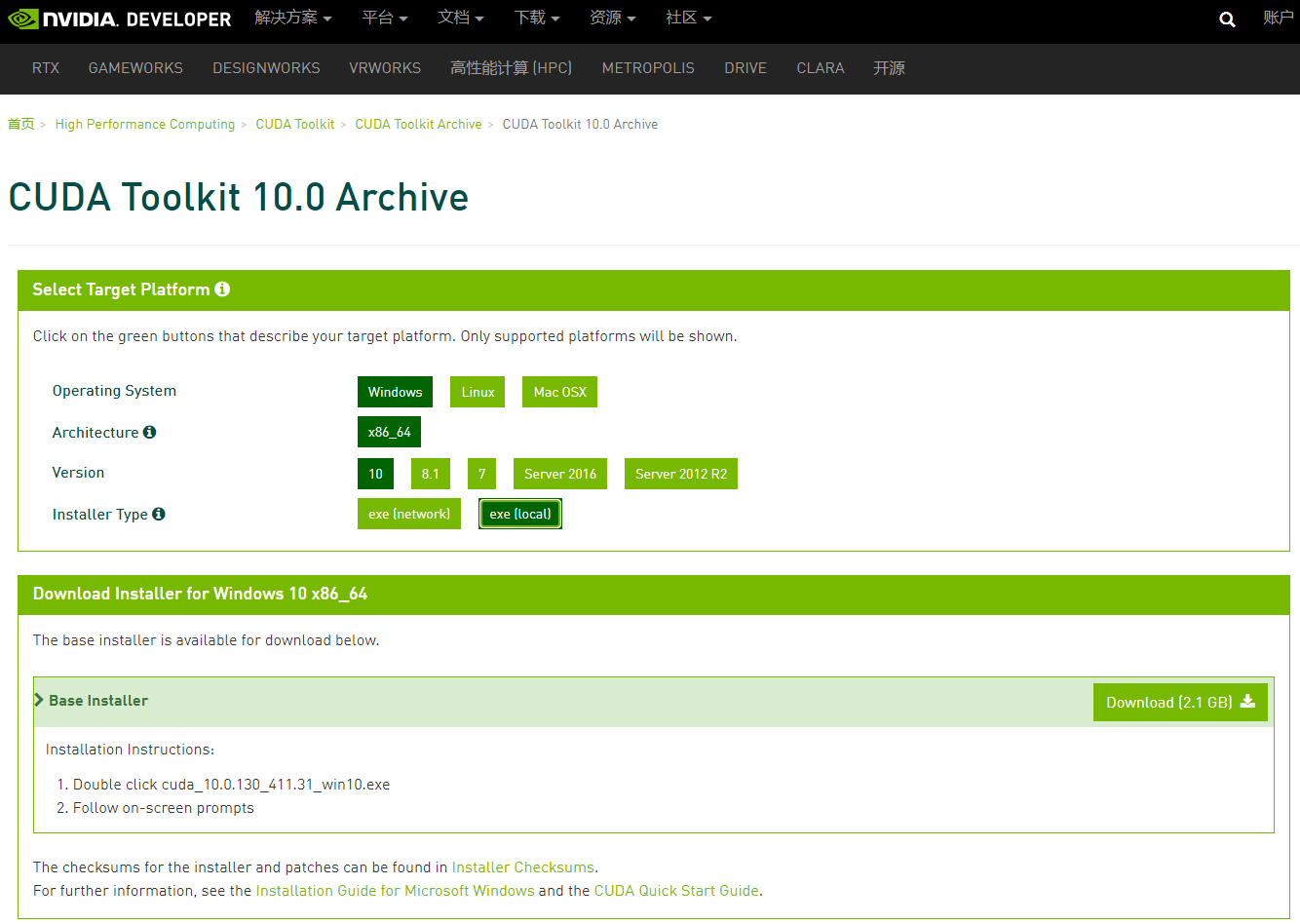Open Installation Guide for Microsoft Windows link
1300x924 pixels.
click(396, 891)
